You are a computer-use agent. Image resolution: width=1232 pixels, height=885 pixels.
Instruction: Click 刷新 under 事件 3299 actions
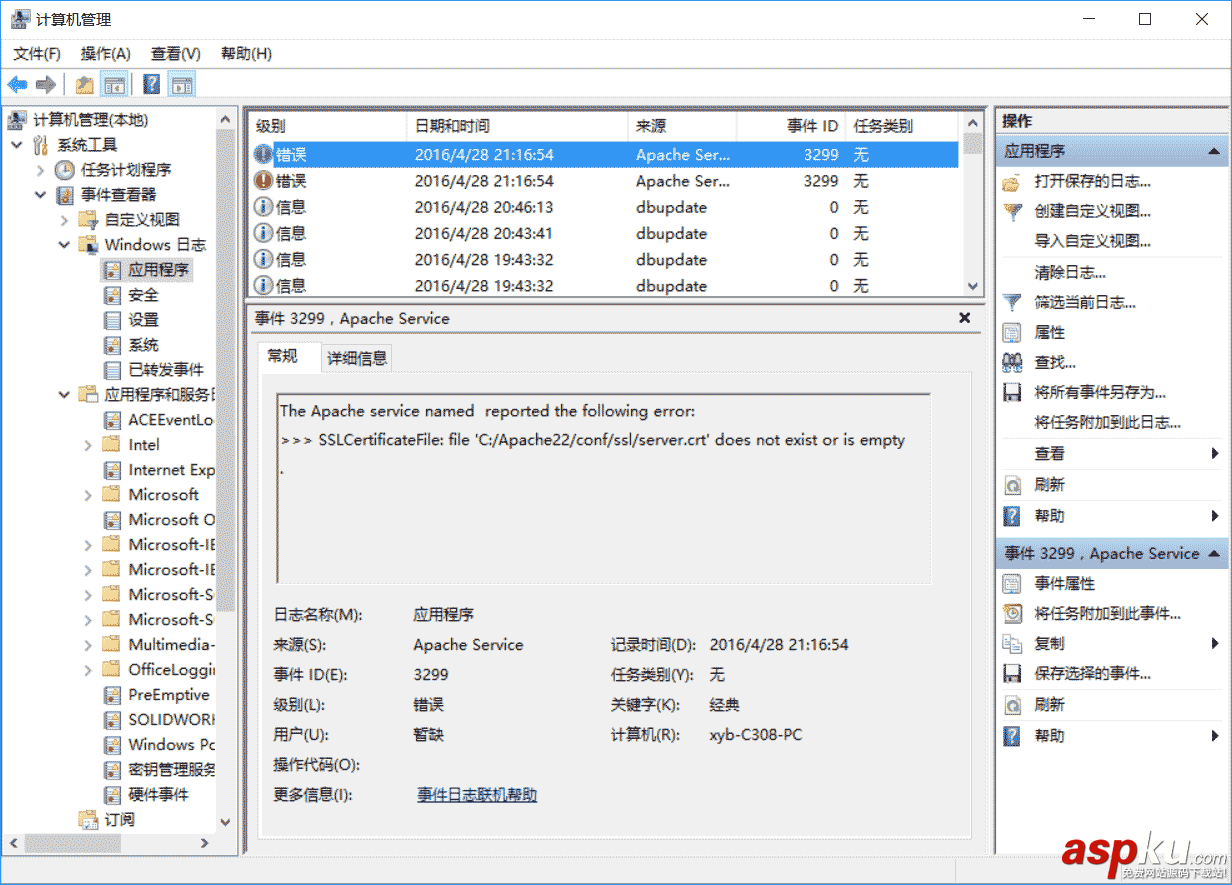[1049, 704]
